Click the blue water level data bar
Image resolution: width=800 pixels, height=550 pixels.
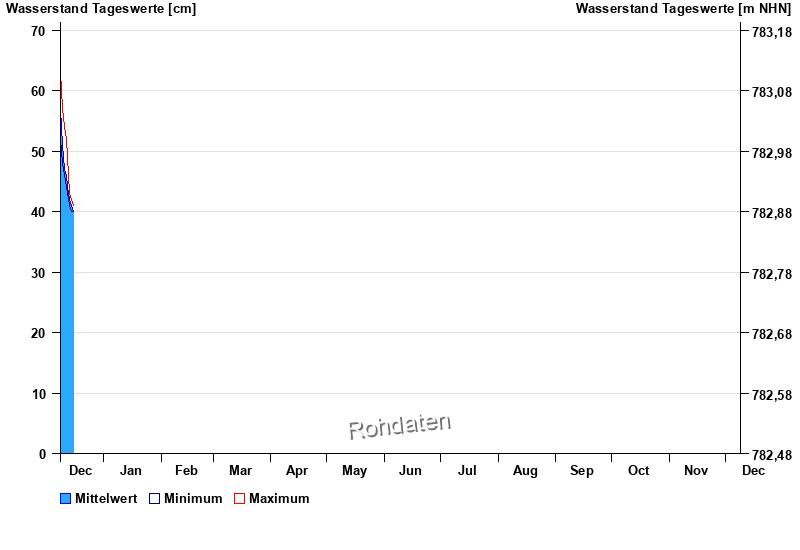[x=66, y=330]
